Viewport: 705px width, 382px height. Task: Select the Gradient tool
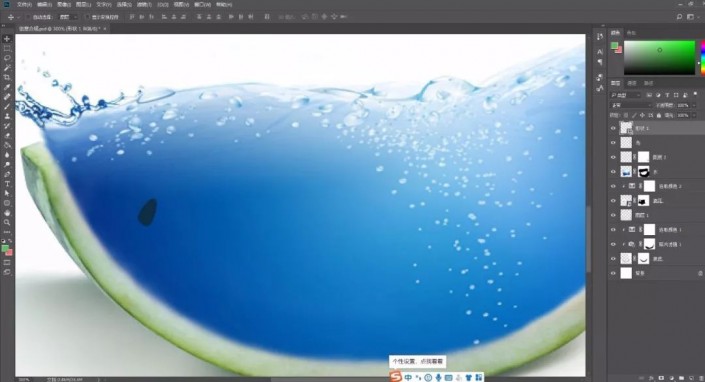tap(7, 145)
